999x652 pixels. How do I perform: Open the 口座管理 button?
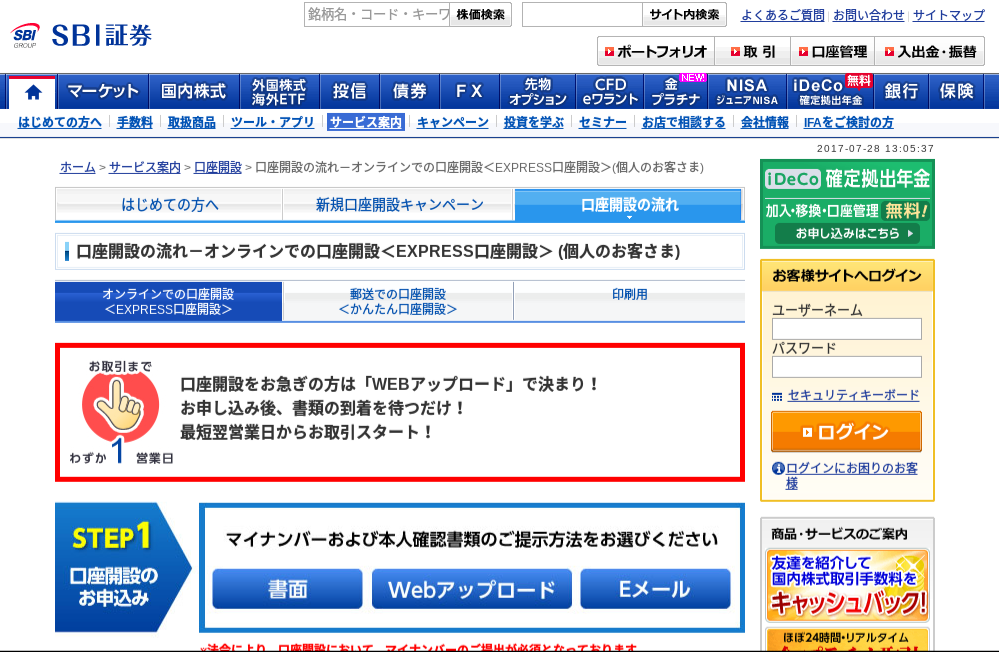coord(833,52)
